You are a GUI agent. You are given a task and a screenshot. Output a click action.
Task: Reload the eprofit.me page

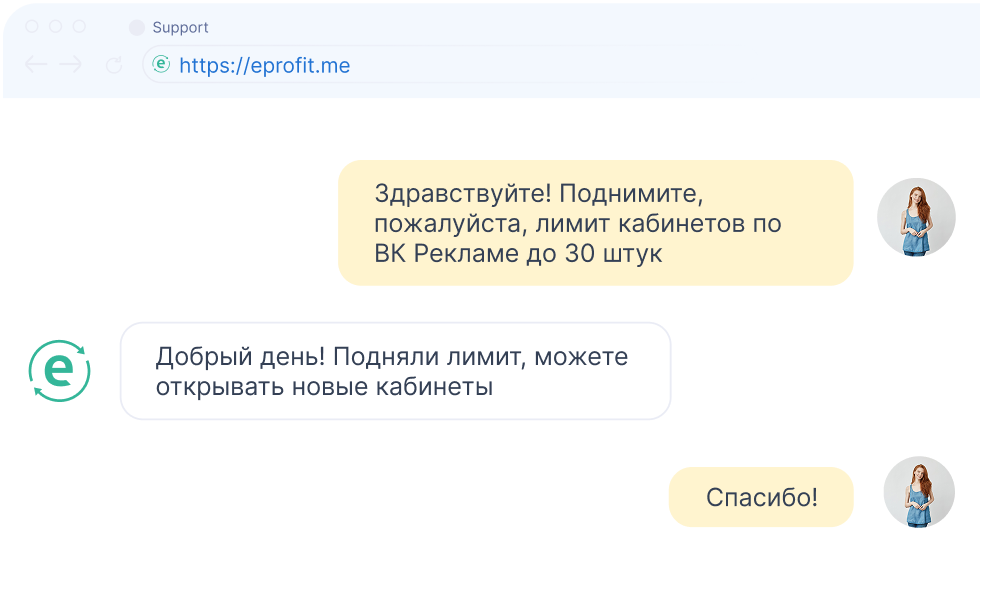(x=114, y=64)
